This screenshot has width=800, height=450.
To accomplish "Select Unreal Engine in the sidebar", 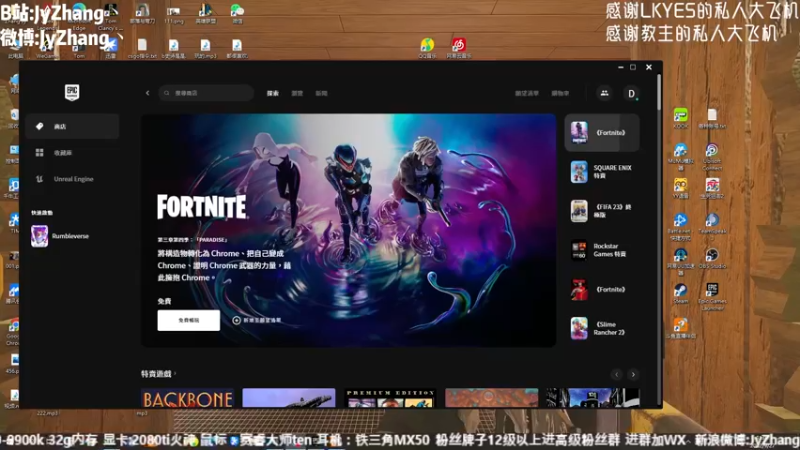I will [72, 179].
